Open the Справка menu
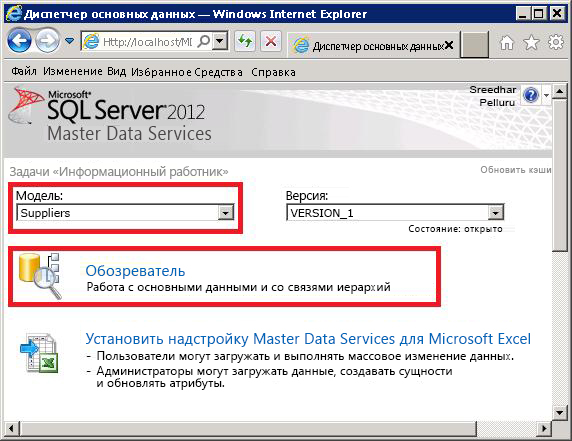 273,72
